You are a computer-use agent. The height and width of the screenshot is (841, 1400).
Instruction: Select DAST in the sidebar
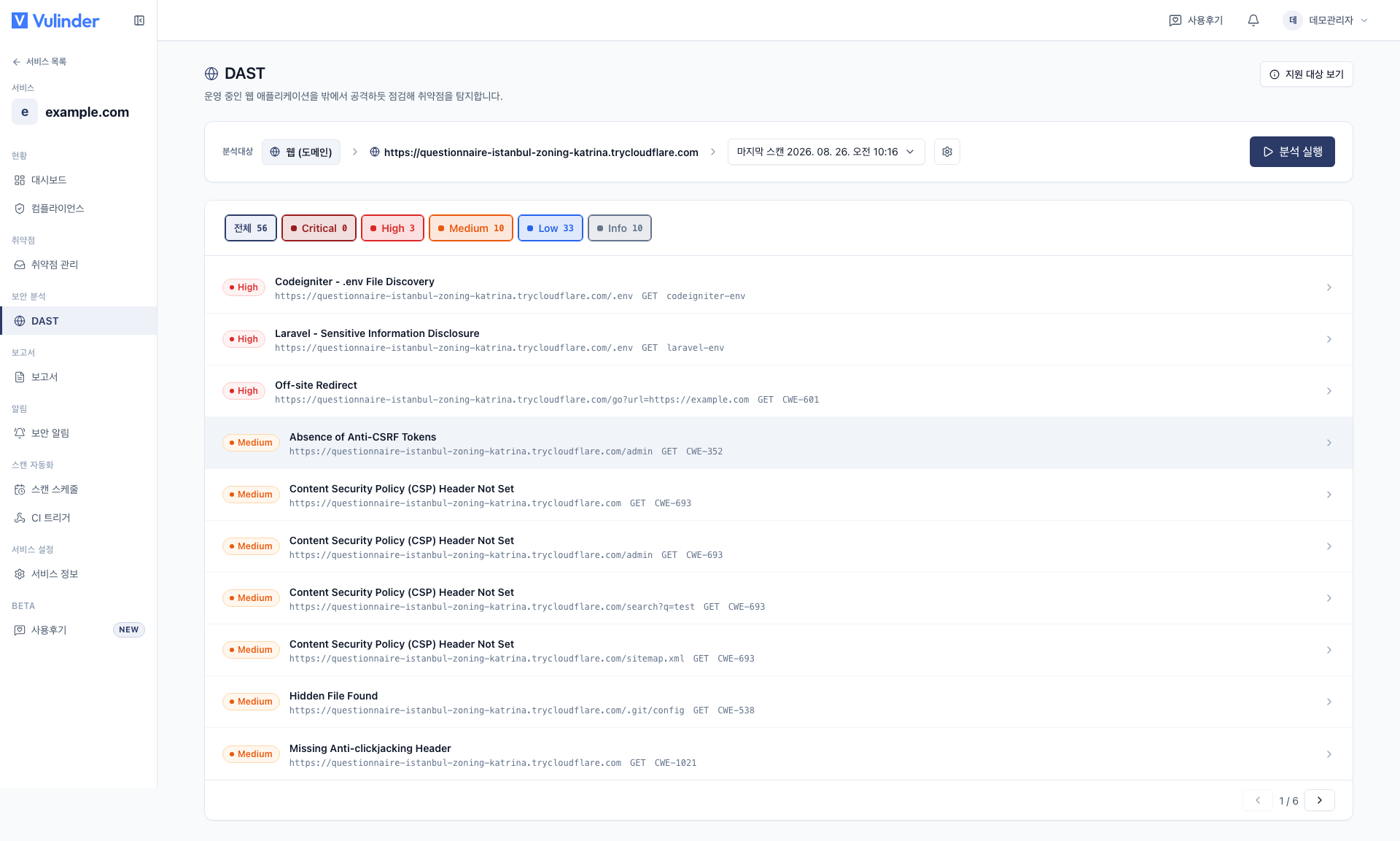78,321
